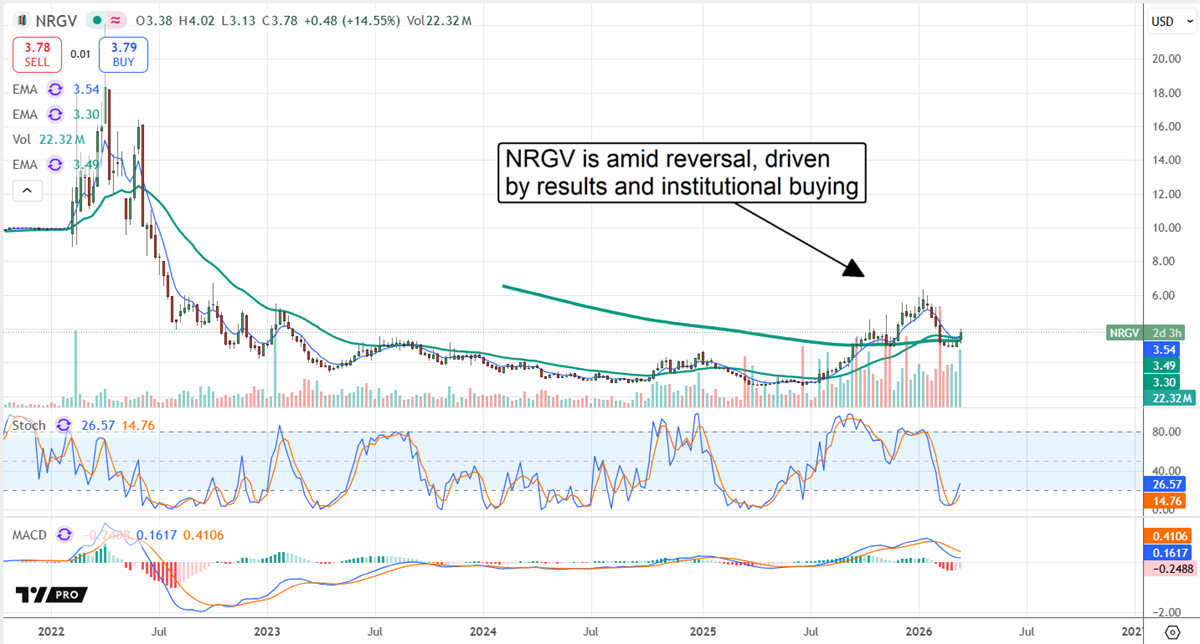
Task: Select the NRGV reversal annotation text box
Action: (682, 173)
